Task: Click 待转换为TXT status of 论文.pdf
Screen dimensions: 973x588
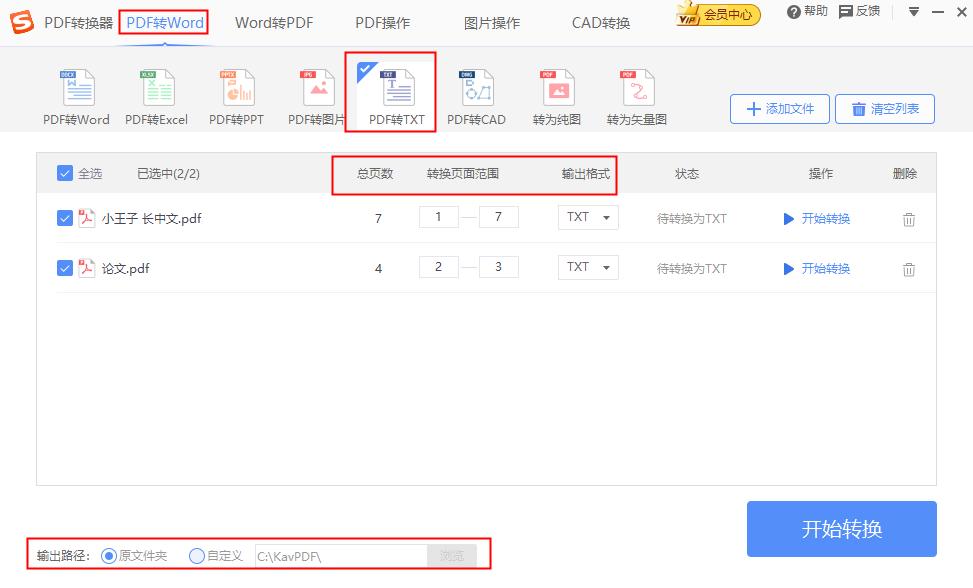Action: tap(691, 269)
